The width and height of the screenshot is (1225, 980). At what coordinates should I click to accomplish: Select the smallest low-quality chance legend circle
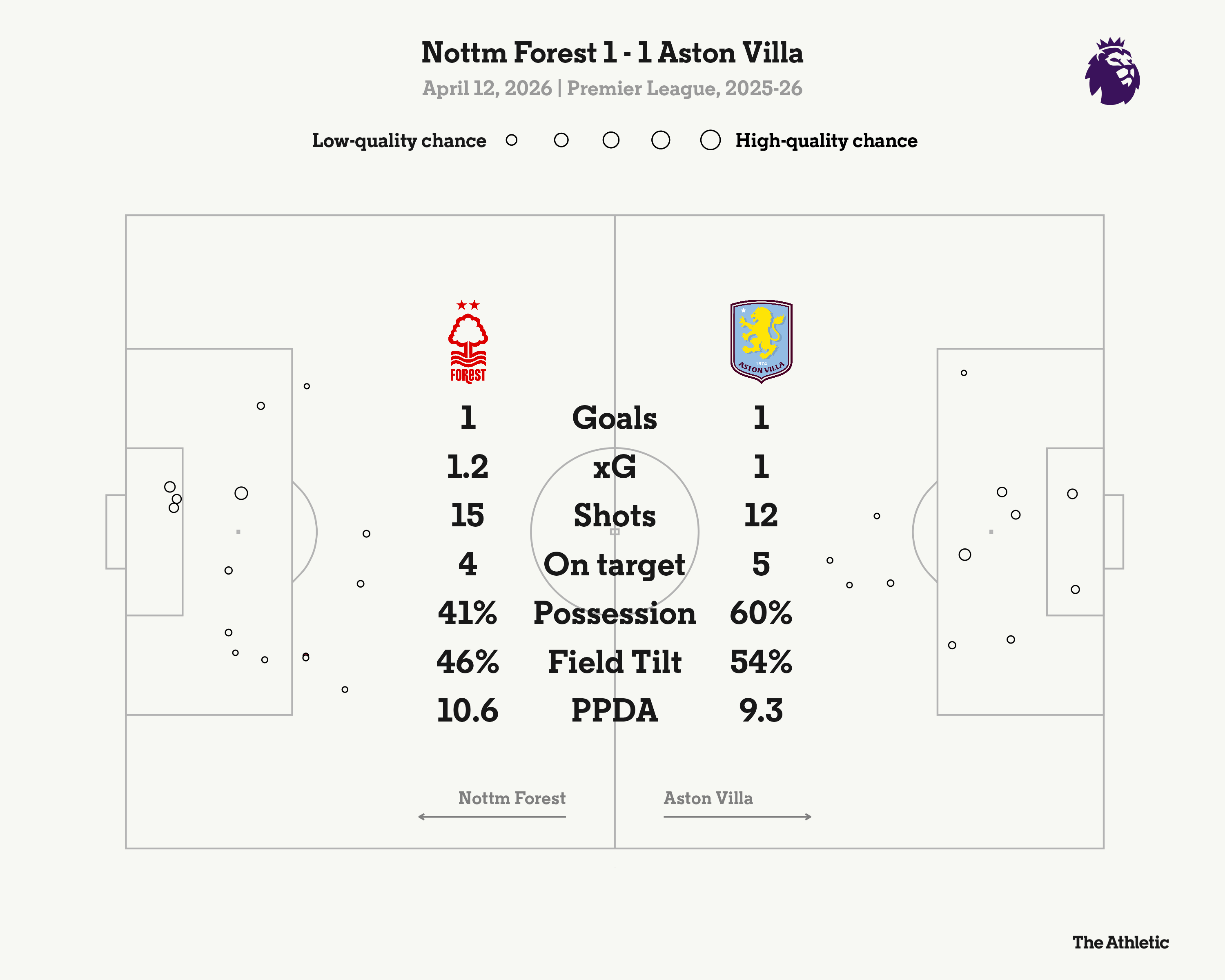pos(511,140)
